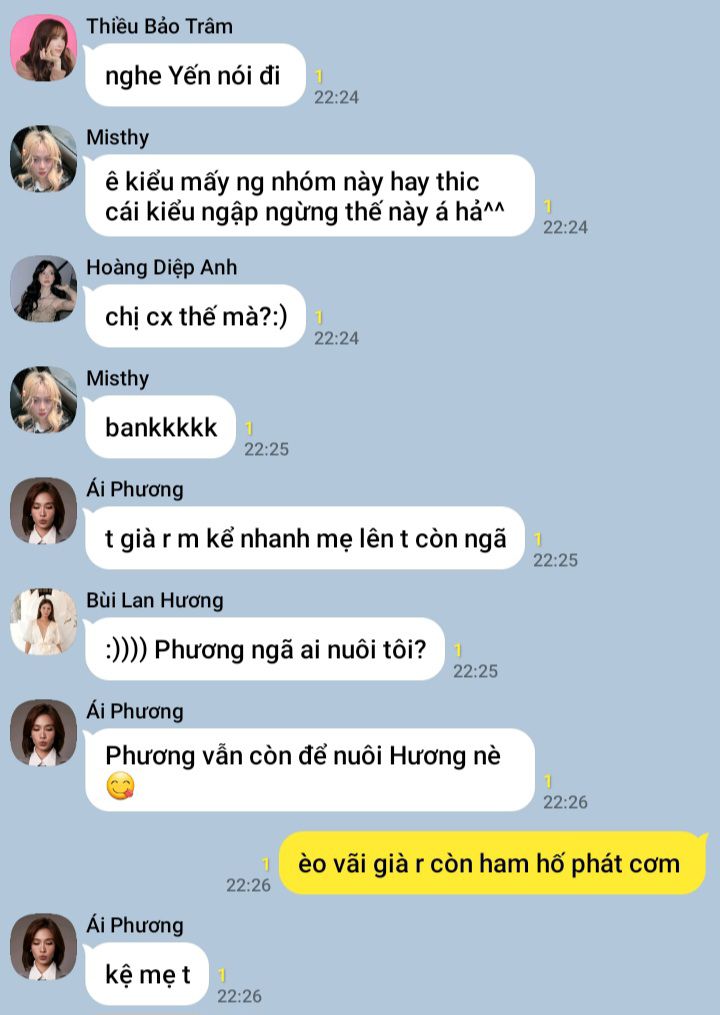Tap the 'nghe Yến nói đi' message
The height and width of the screenshot is (1015, 720).
(x=195, y=76)
